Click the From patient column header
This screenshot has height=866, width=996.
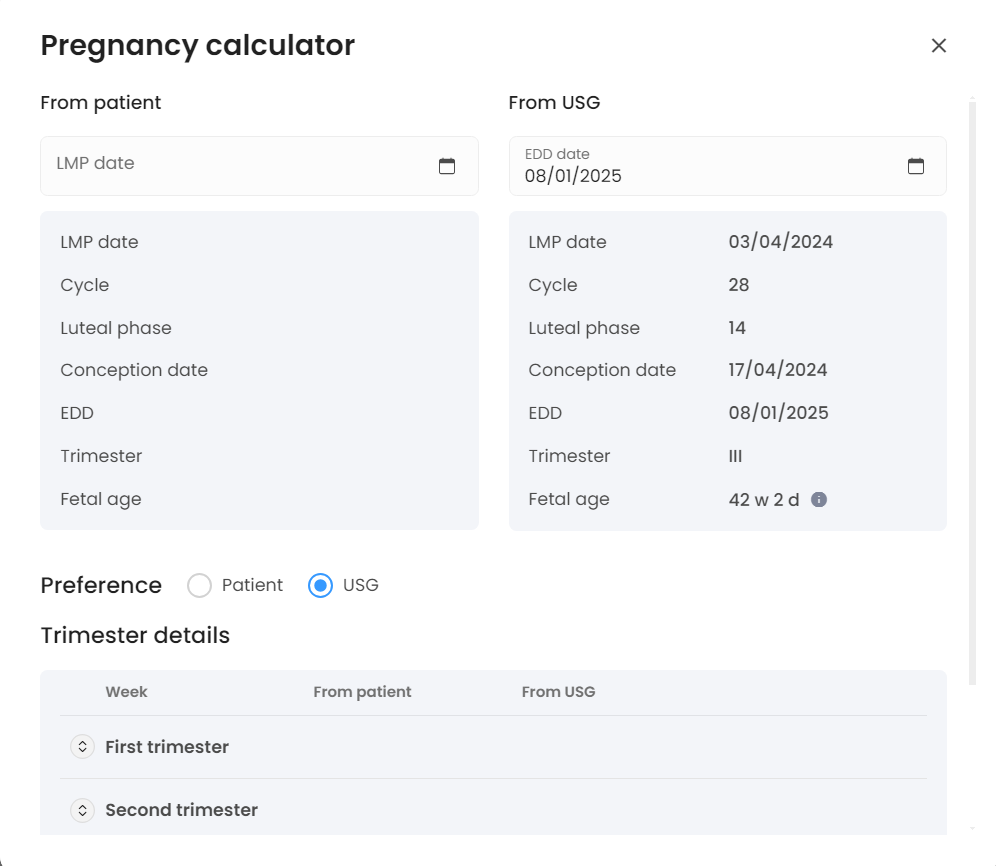click(x=362, y=692)
